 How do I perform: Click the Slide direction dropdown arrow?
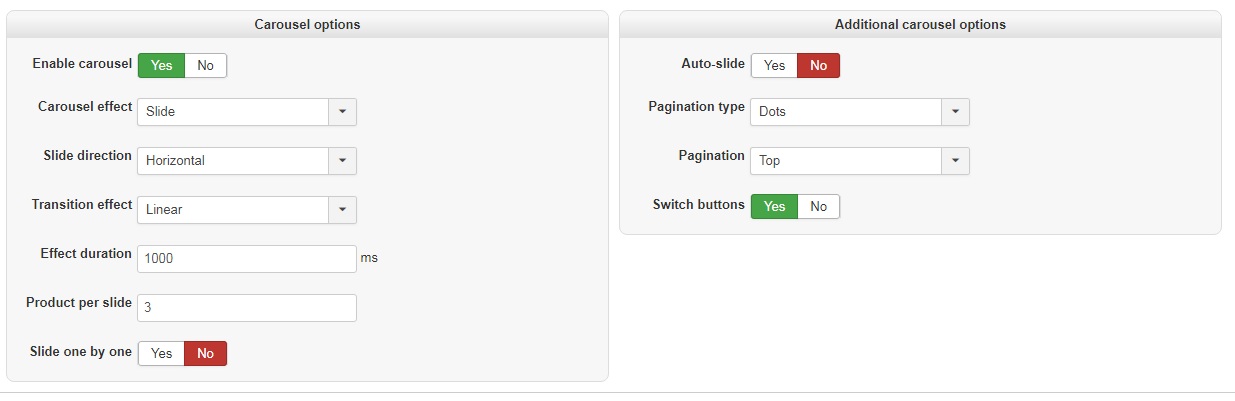click(342, 161)
